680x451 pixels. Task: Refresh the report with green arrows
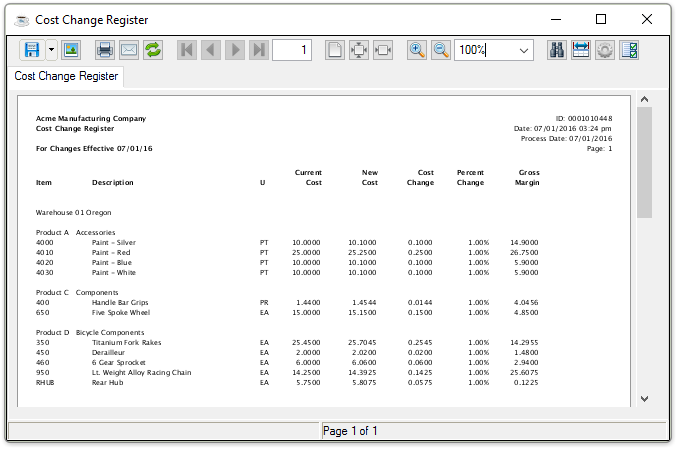153,50
